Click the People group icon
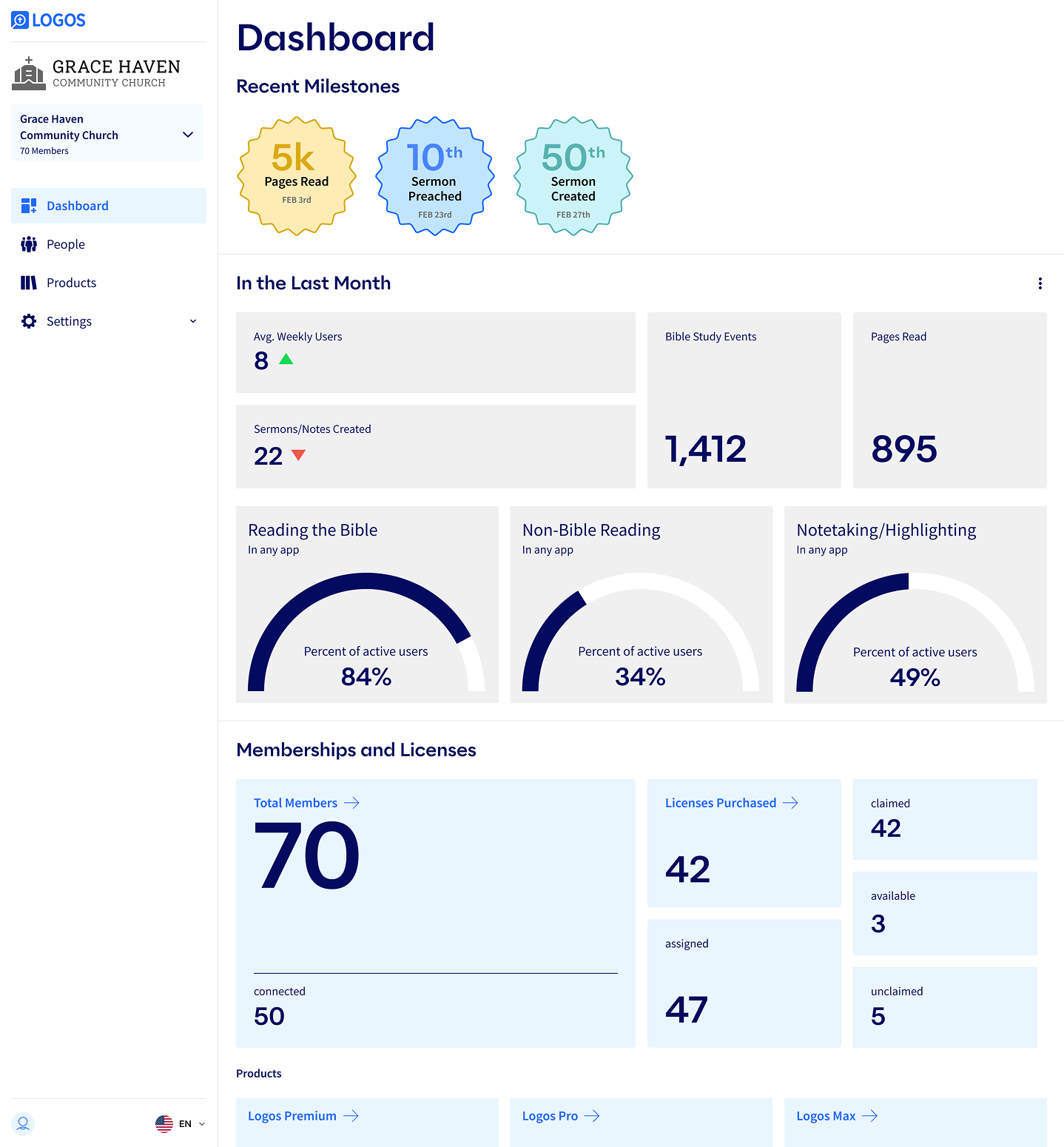1064x1147 pixels. click(29, 244)
